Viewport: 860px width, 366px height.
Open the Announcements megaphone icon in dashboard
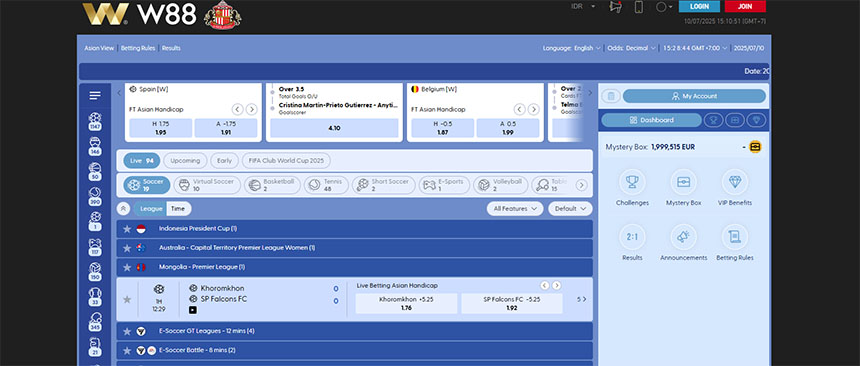683,237
